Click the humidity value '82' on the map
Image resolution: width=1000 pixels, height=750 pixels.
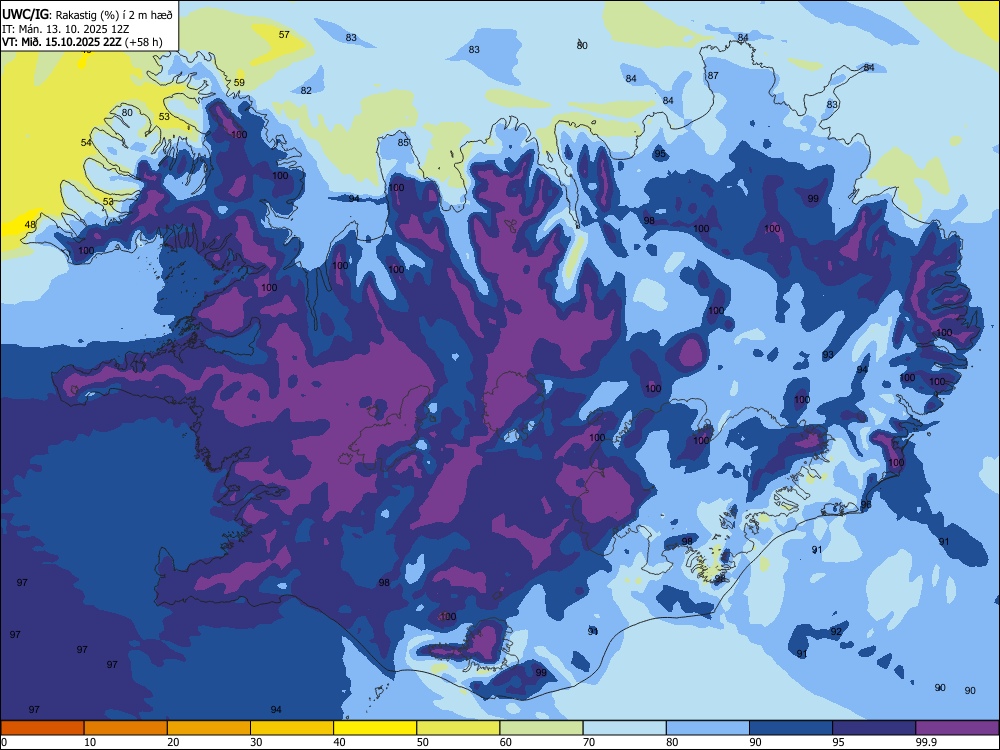click(x=306, y=91)
